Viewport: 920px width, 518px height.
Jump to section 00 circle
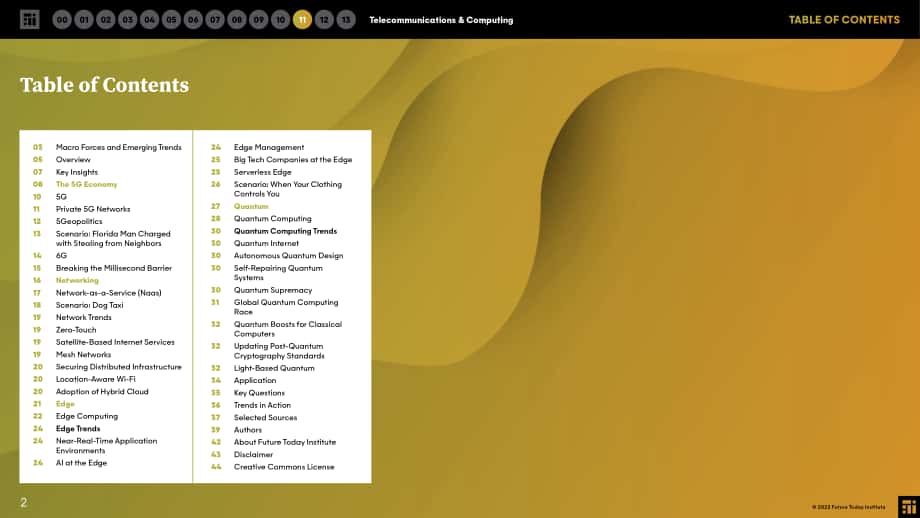pyautogui.click(x=62, y=19)
